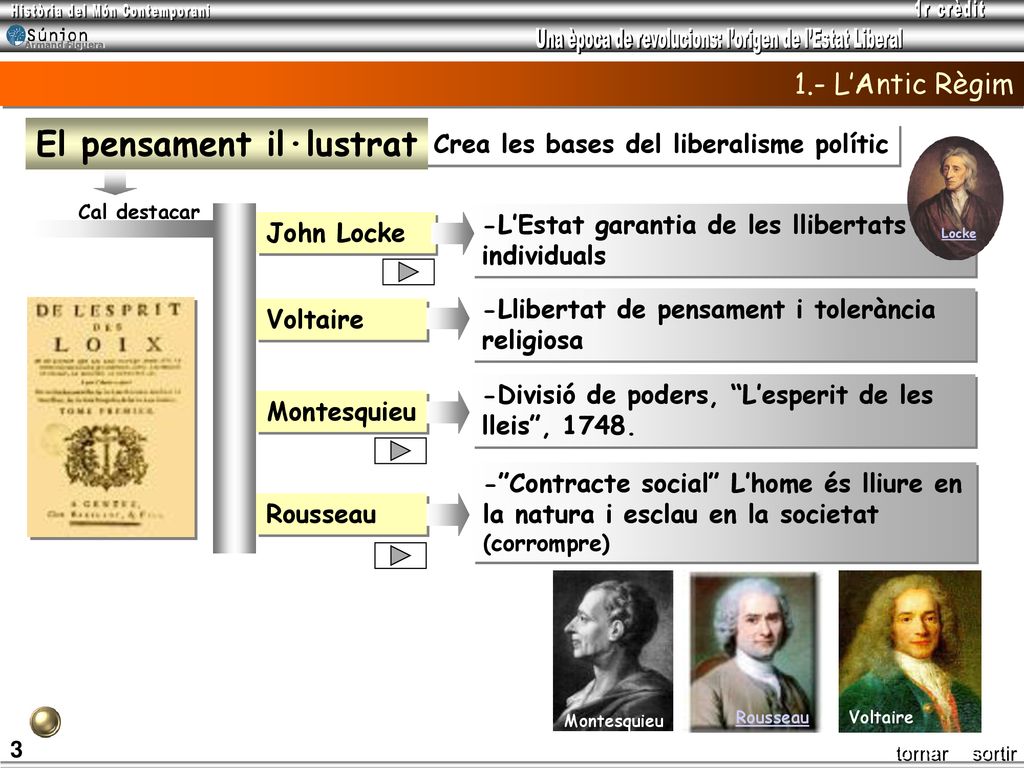Click the arrow next to Voltaire
Image resolution: width=1024 pixels, height=768 pixels.
coord(449,319)
